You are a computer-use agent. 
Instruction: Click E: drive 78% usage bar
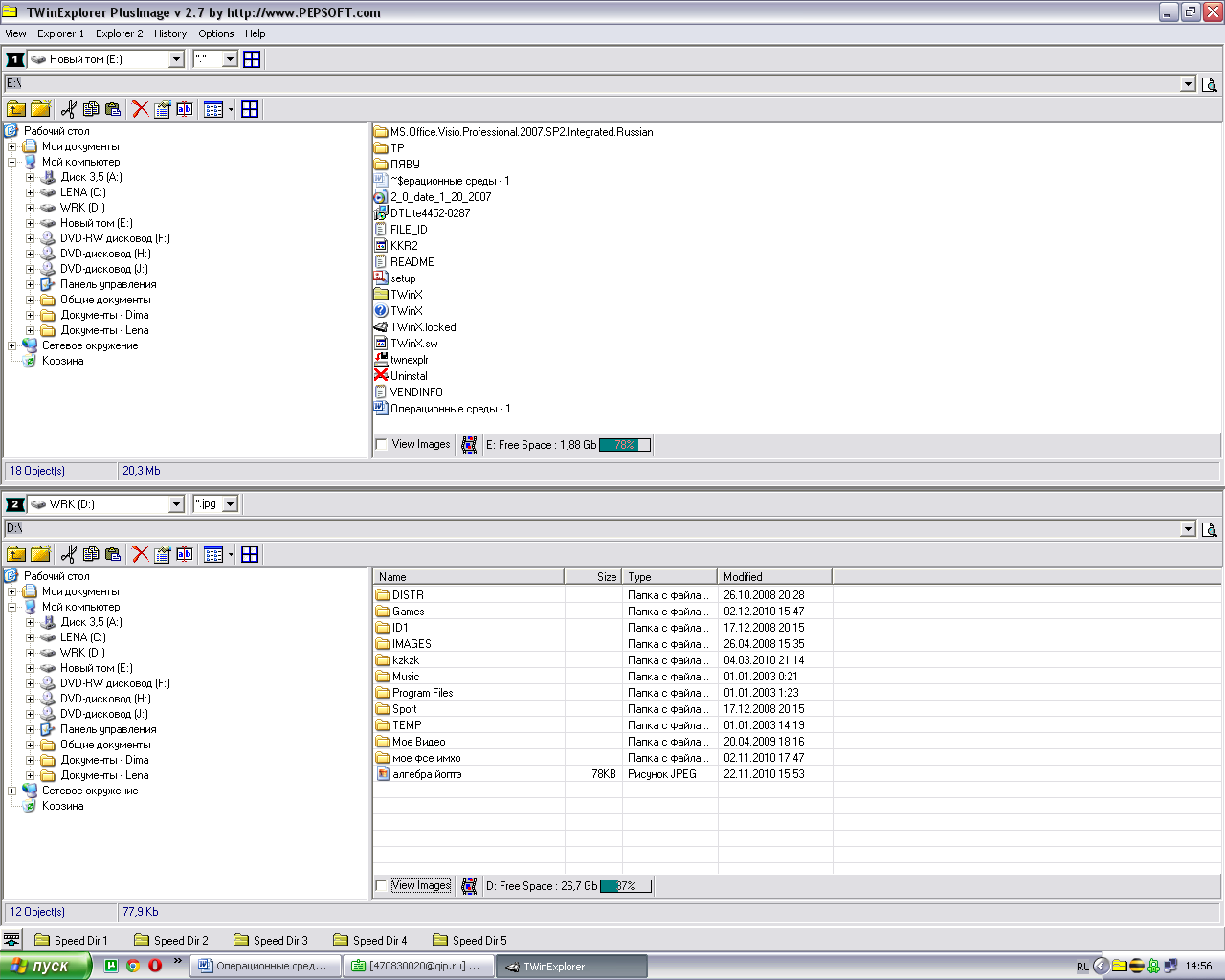point(625,445)
